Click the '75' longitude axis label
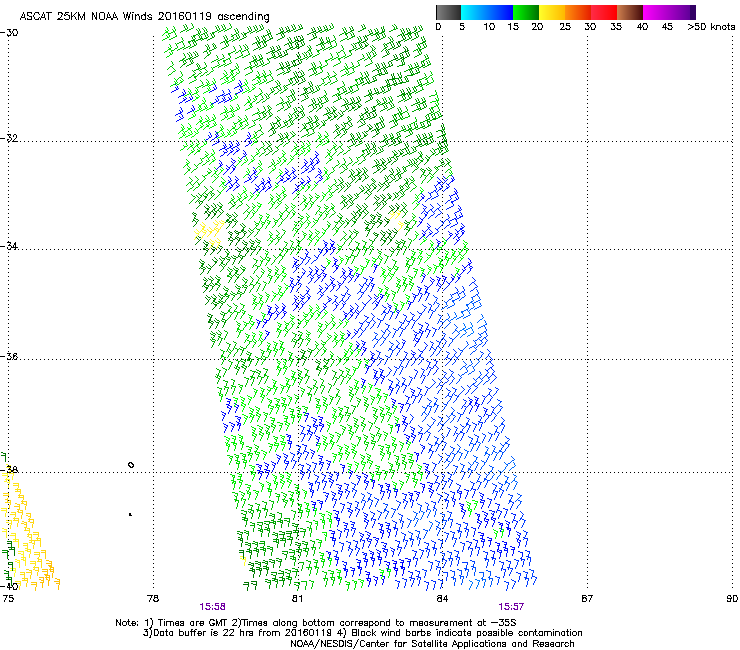This screenshot has width=740, height=650. click(8, 599)
